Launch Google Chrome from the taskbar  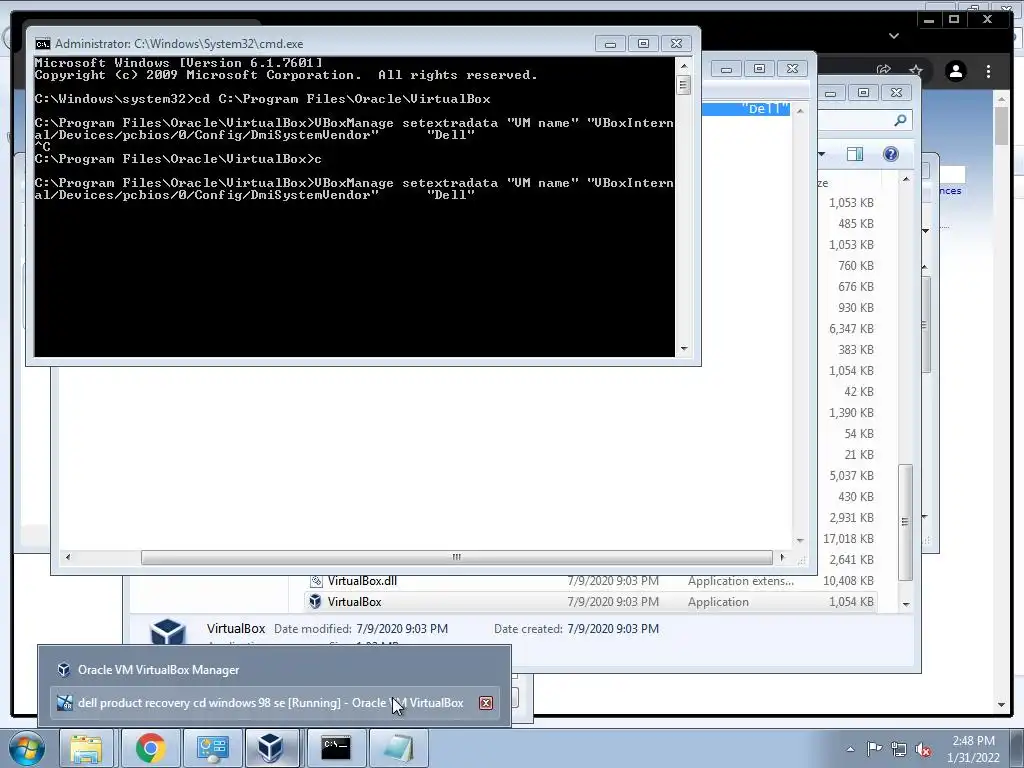point(150,748)
